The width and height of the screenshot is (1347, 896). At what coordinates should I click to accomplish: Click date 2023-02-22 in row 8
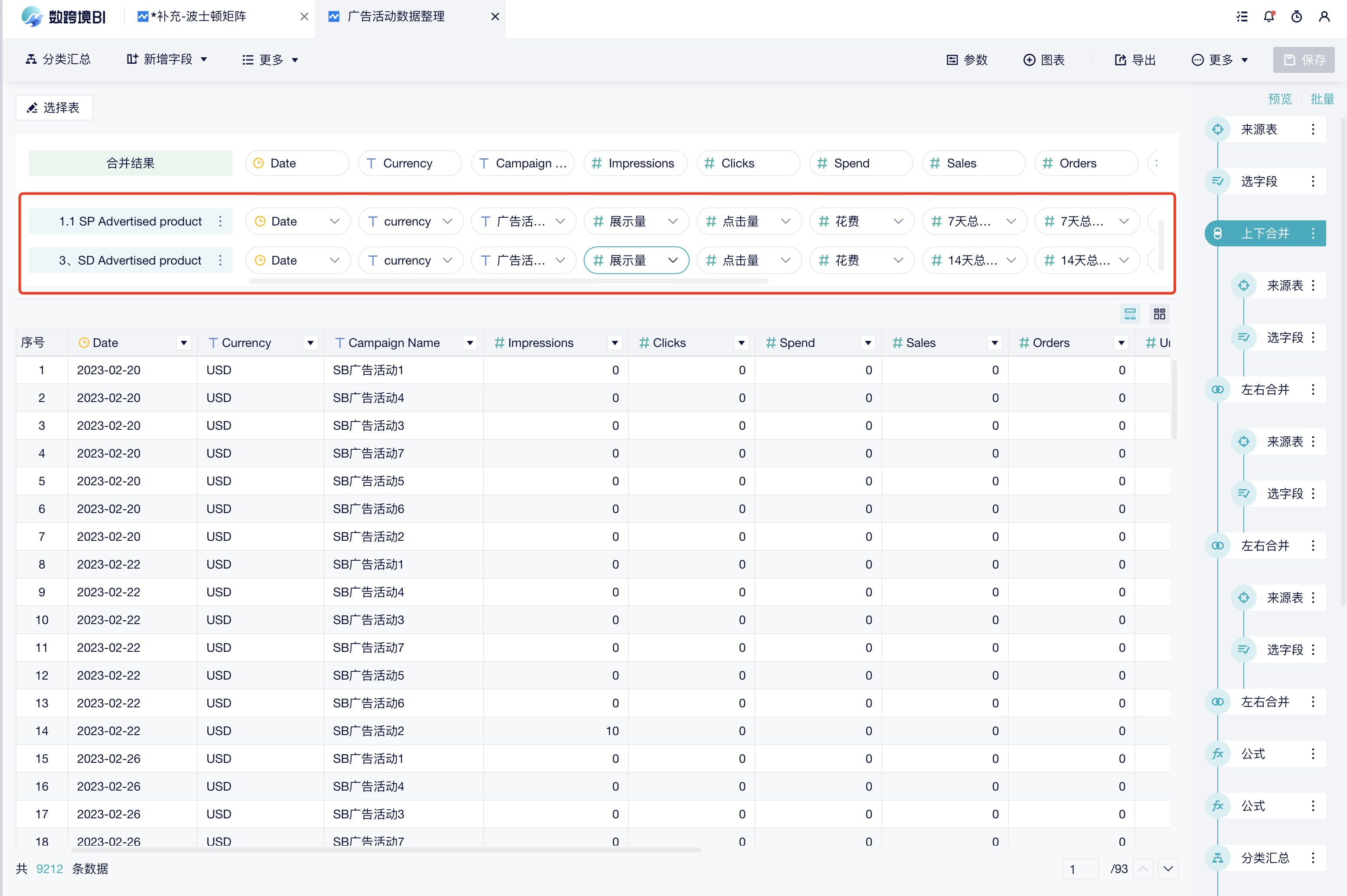click(108, 564)
